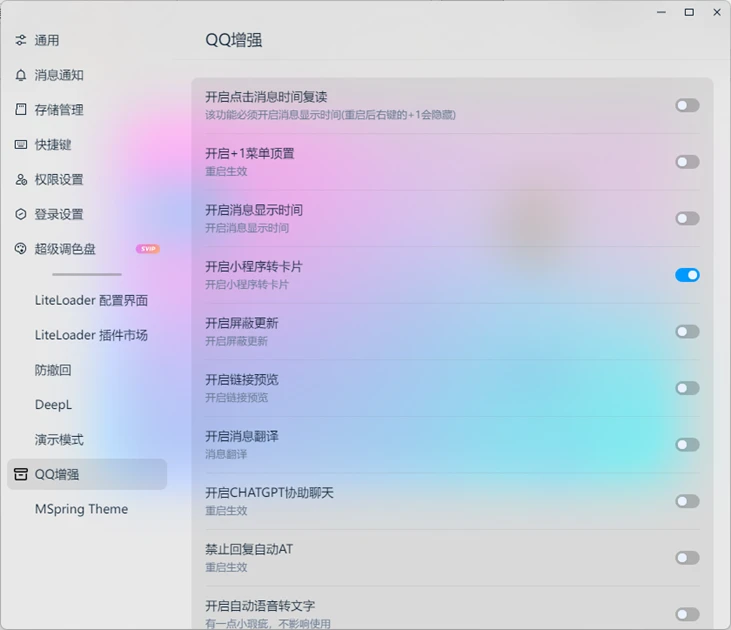Click the 开启自动语音转文字 label
Image resolution: width=731 pixels, height=630 pixels.
[x=260, y=606]
